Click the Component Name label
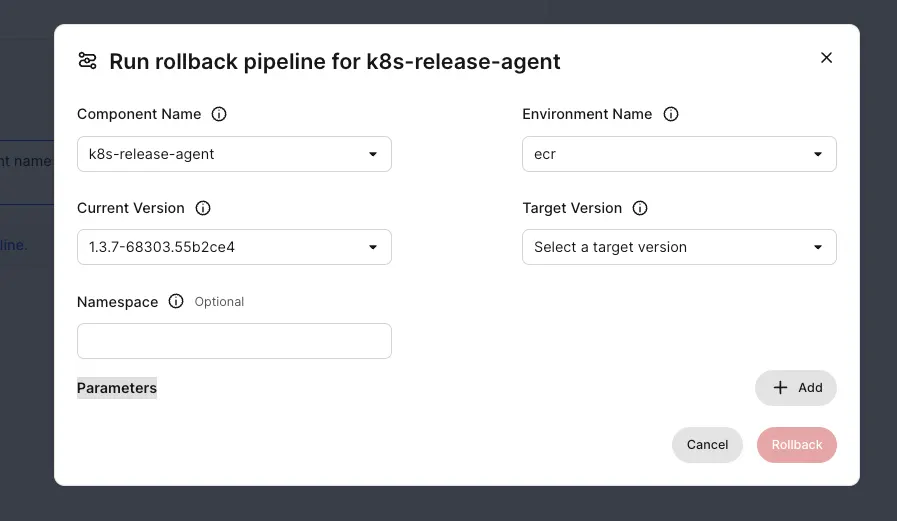The image size is (897, 521). (x=139, y=114)
